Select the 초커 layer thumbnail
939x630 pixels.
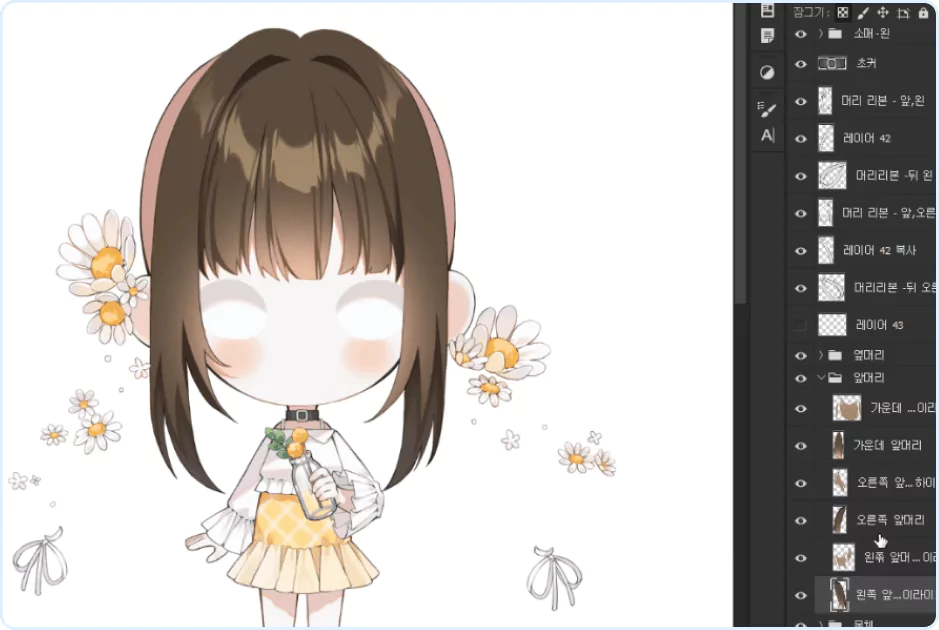click(832, 63)
